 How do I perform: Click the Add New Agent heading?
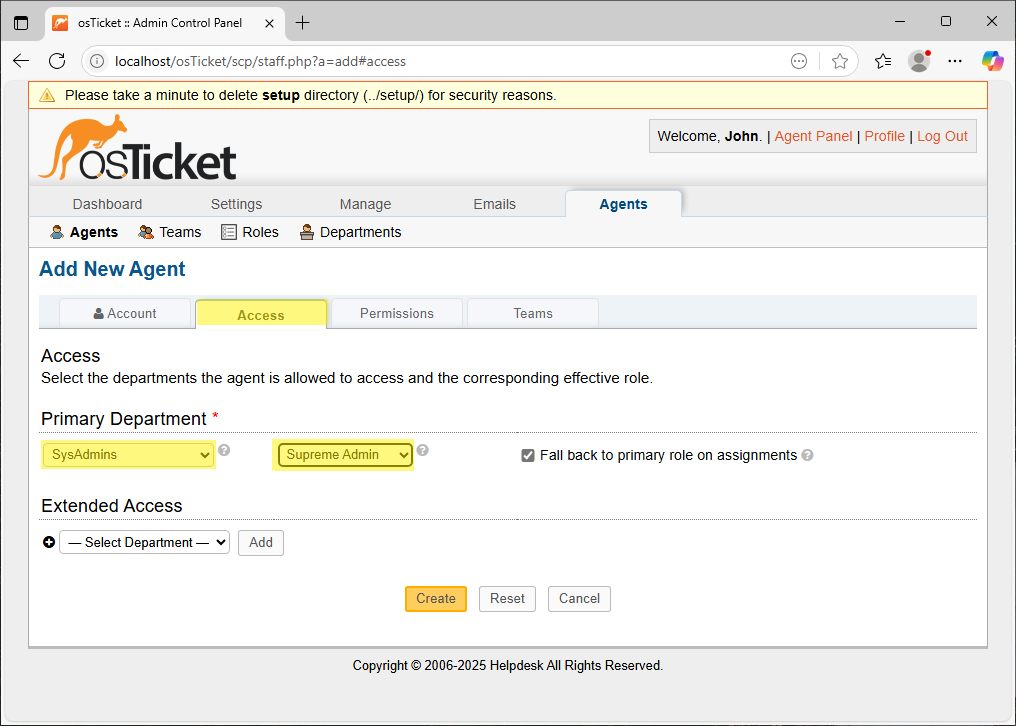pos(112,268)
